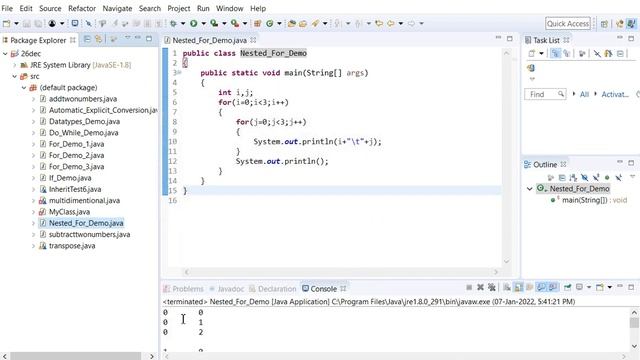Click Open Console dropdown arrow

coord(610,287)
